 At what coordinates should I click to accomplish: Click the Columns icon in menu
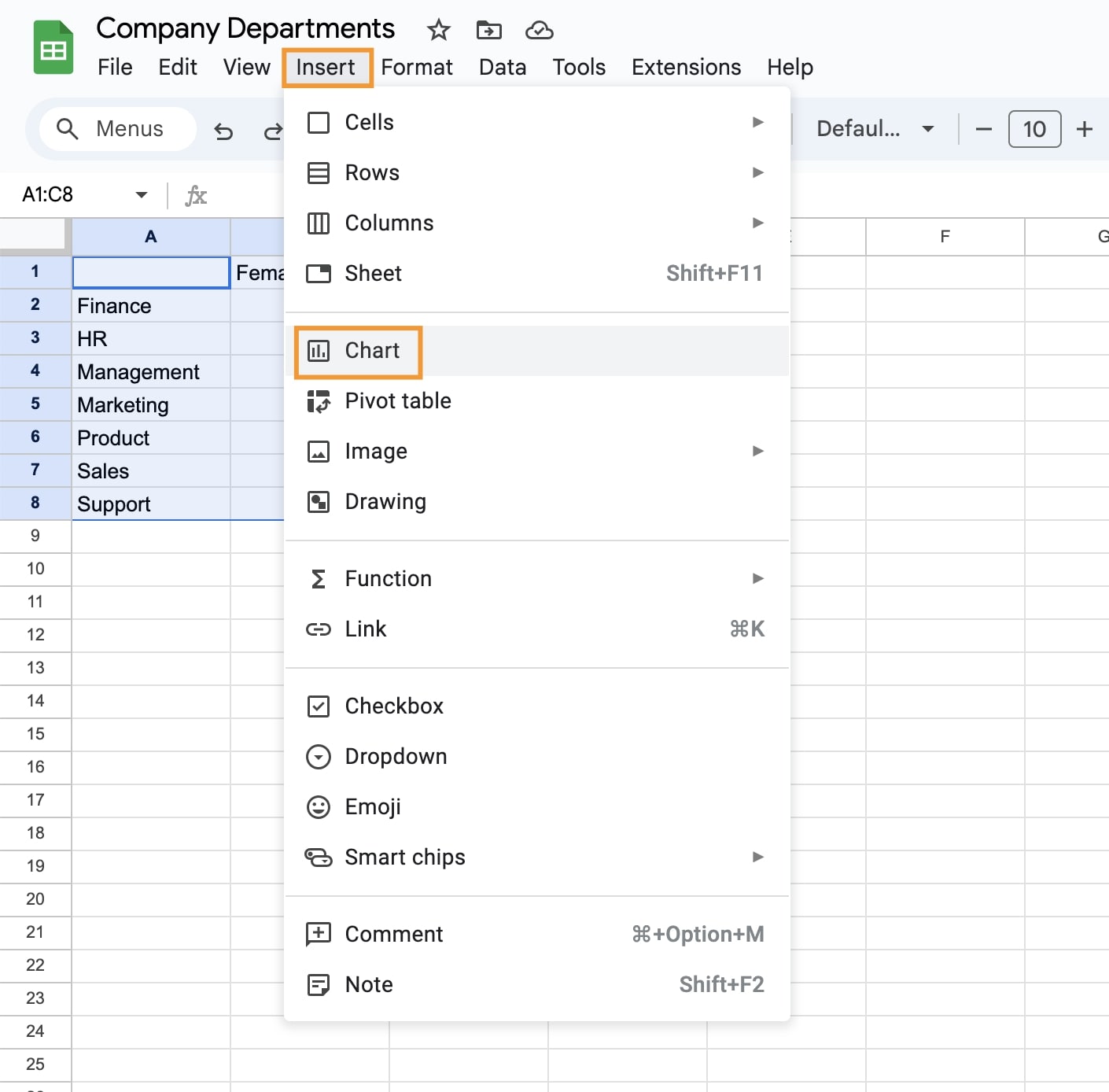point(319,223)
